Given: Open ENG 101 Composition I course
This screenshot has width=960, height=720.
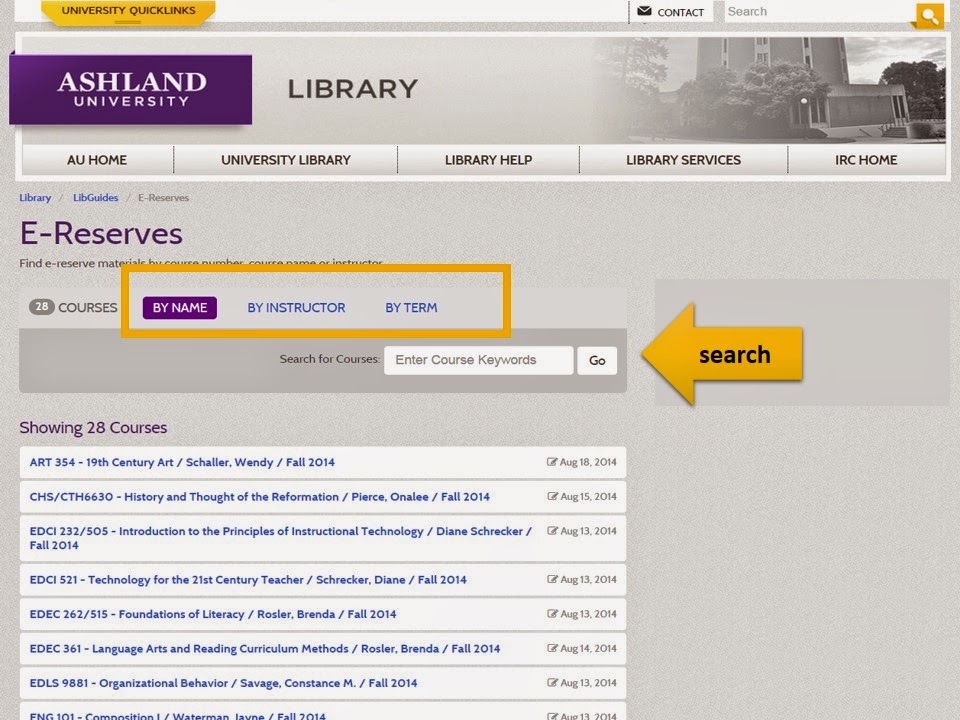Looking at the screenshot, I should point(178,715).
